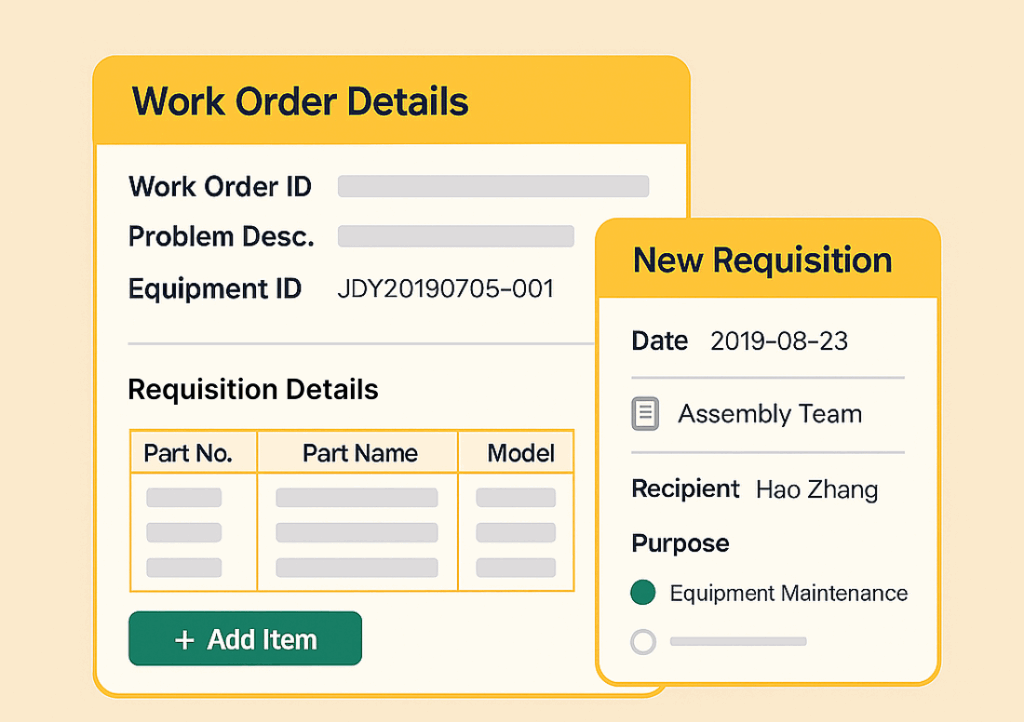Click the New Requisition panel header
The width and height of the screenshot is (1024, 722).
point(762,260)
